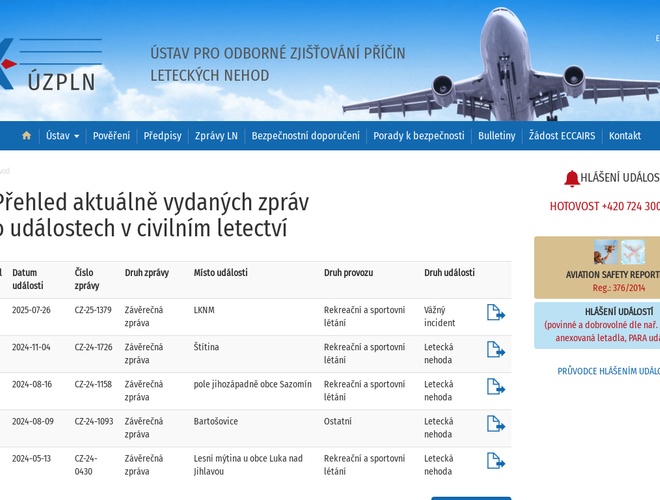Expand the Ústav dropdown menu

[x=62, y=136]
